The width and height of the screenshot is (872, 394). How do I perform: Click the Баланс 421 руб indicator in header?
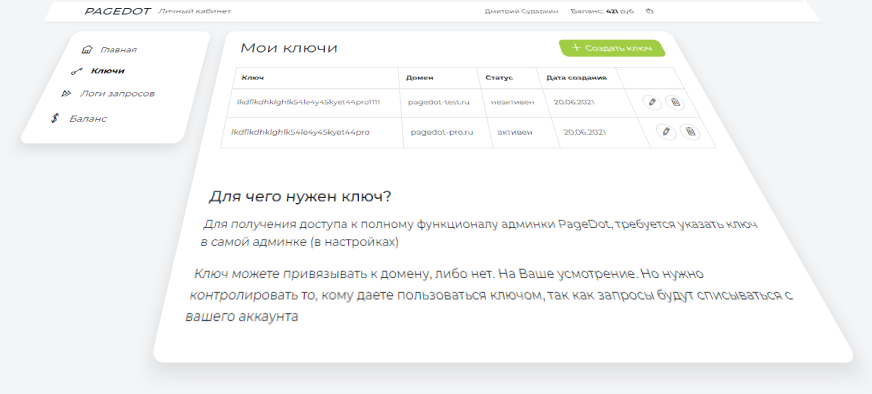click(602, 11)
